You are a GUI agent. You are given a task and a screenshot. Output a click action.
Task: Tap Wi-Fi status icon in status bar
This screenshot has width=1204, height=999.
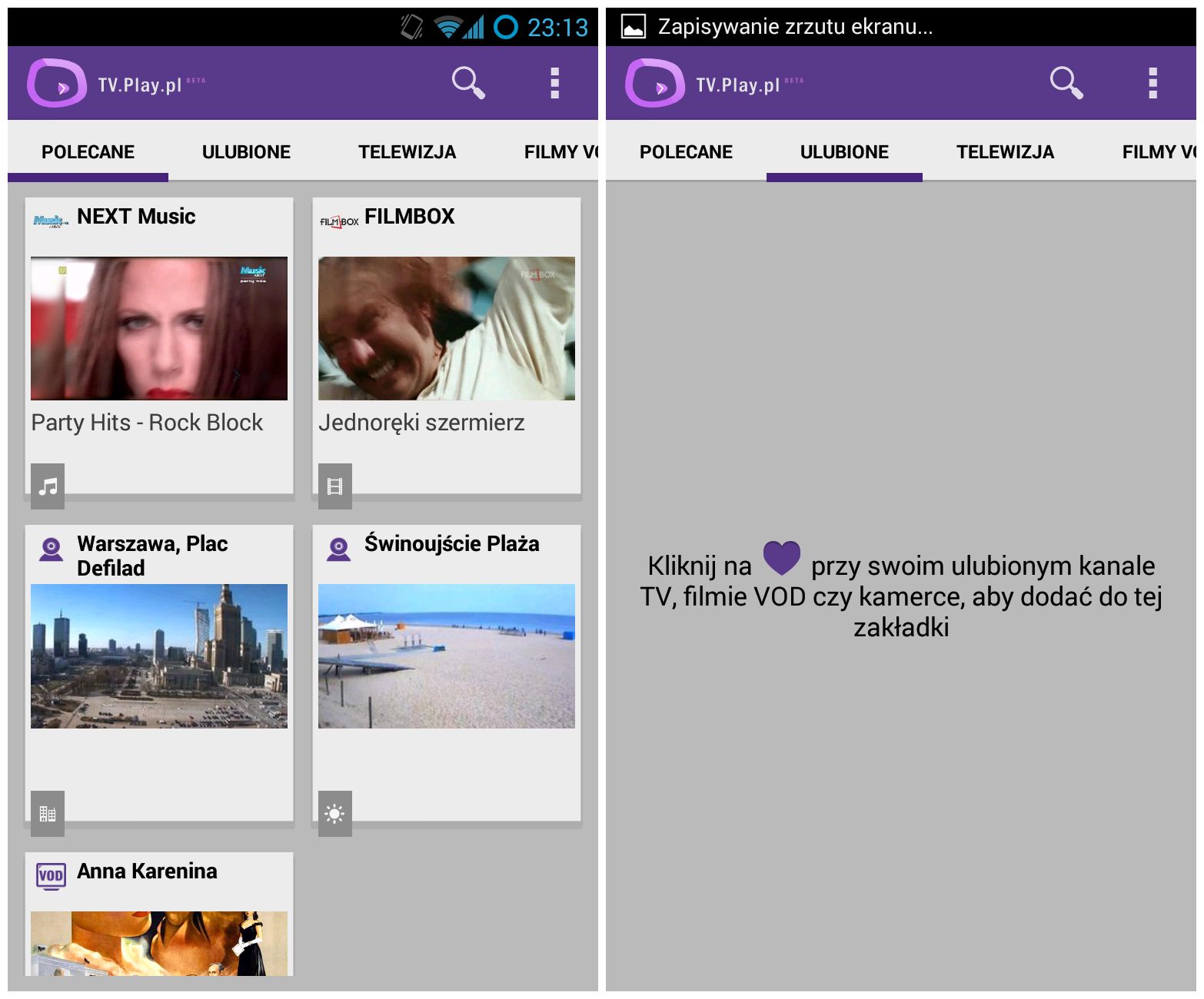pyautogui.click(x=447, y=28)
